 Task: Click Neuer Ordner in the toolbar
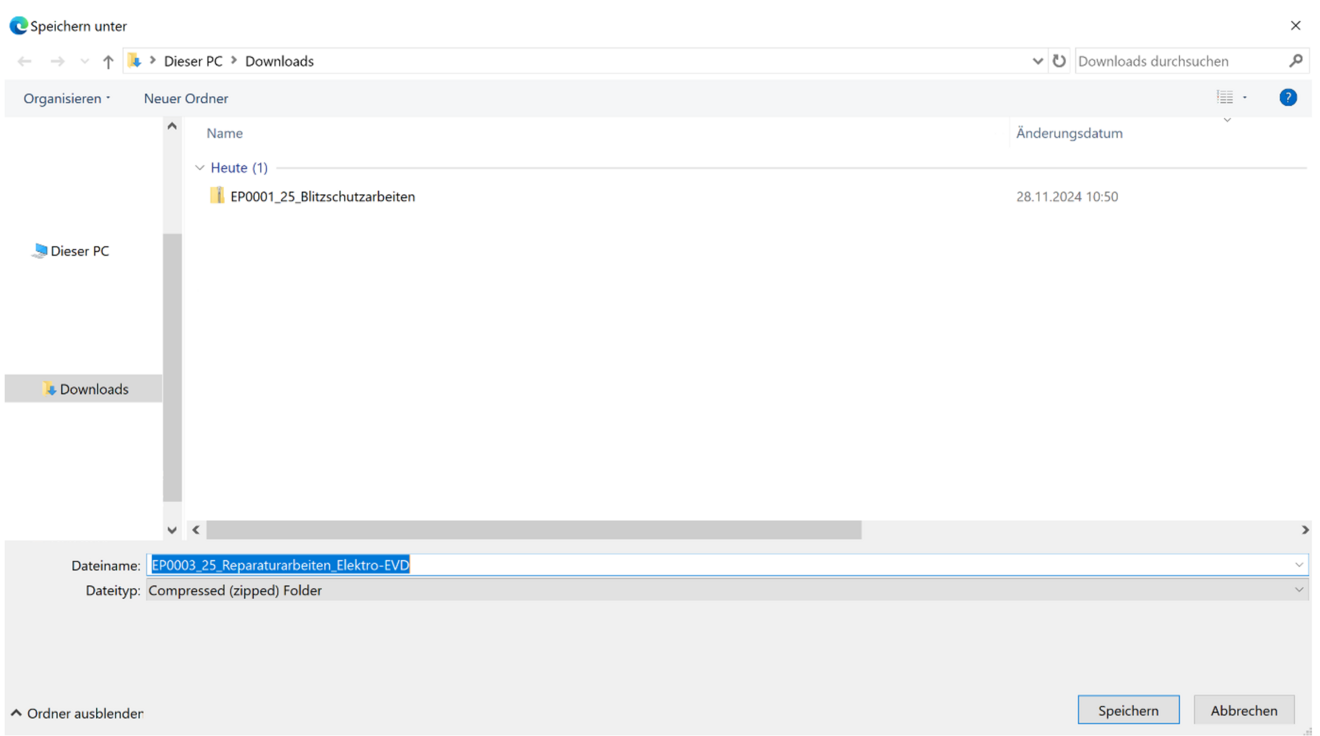click(x=186, y=98)
